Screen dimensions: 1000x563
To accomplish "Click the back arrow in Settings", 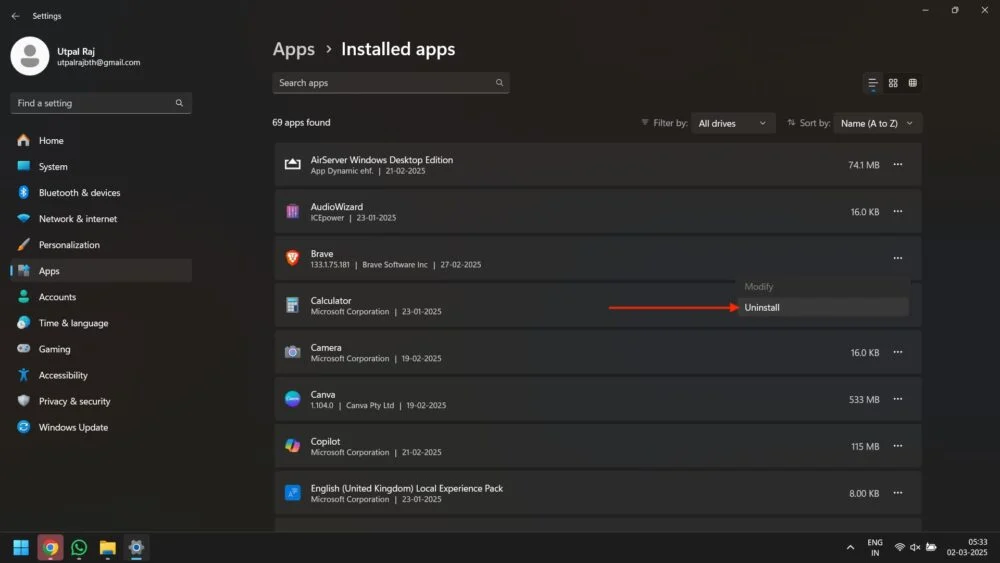I will 15,16.
